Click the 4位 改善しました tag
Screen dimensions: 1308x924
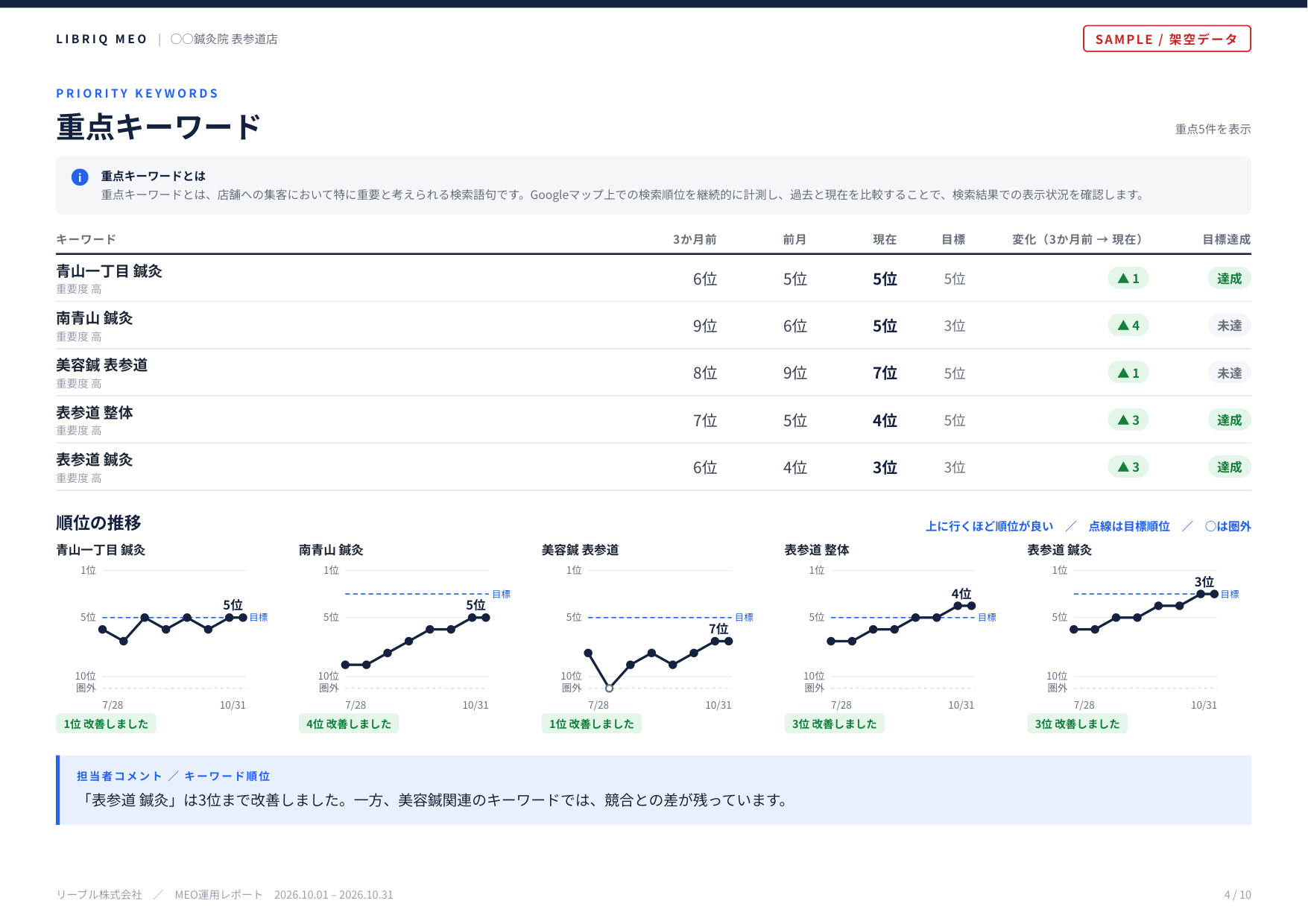coord(349,724)
